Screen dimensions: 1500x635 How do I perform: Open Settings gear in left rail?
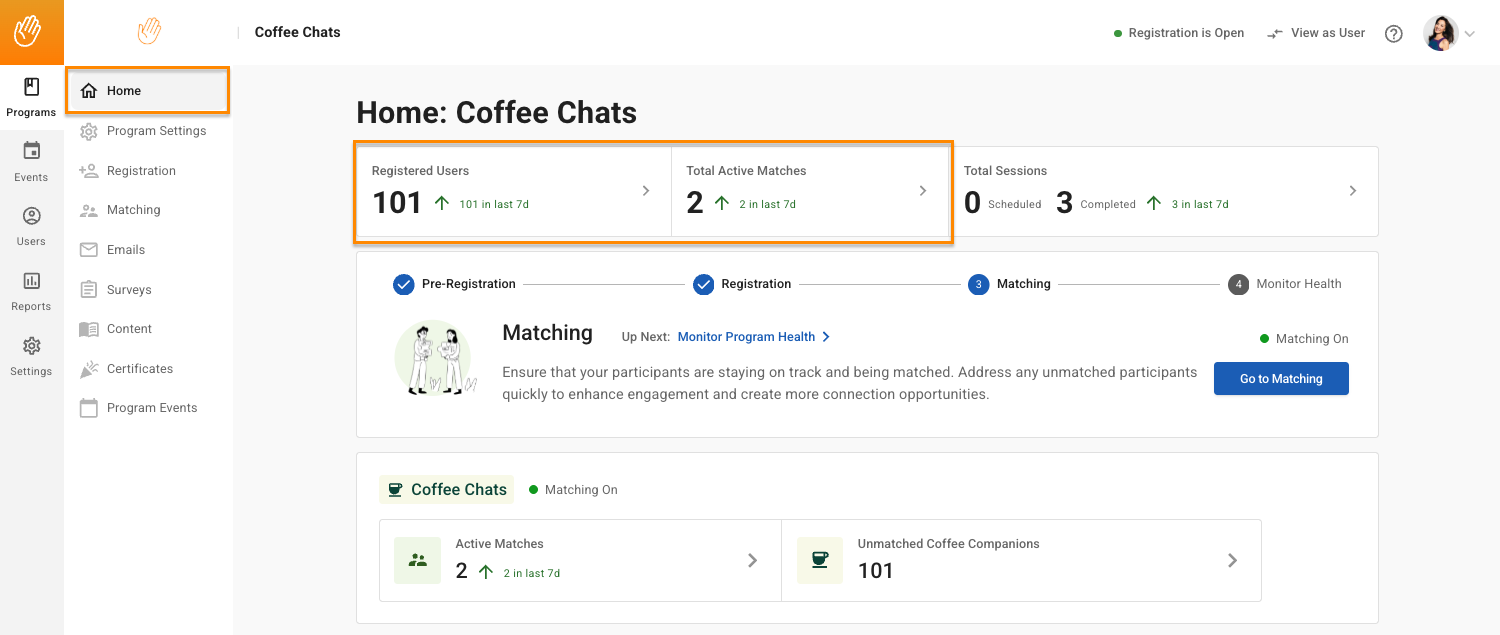pos(31,355)
